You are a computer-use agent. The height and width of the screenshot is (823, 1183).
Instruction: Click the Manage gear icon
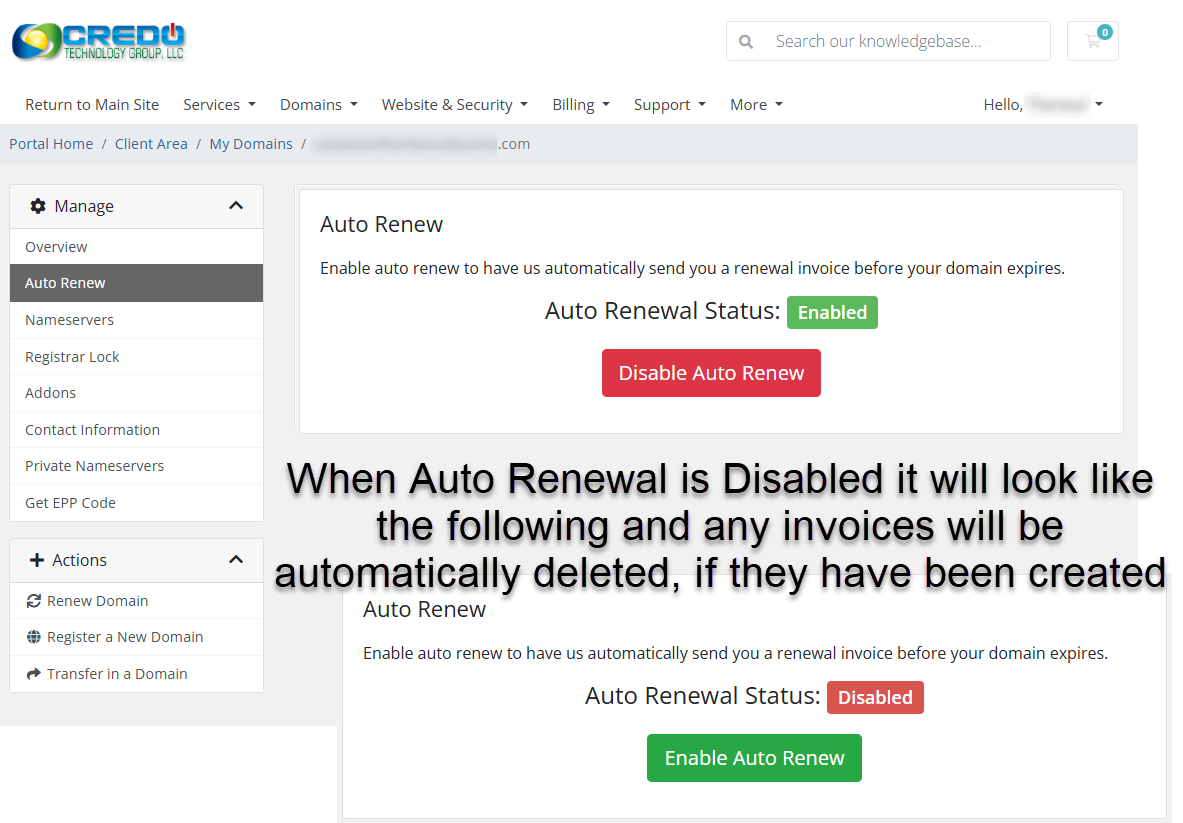click(38, 206)
